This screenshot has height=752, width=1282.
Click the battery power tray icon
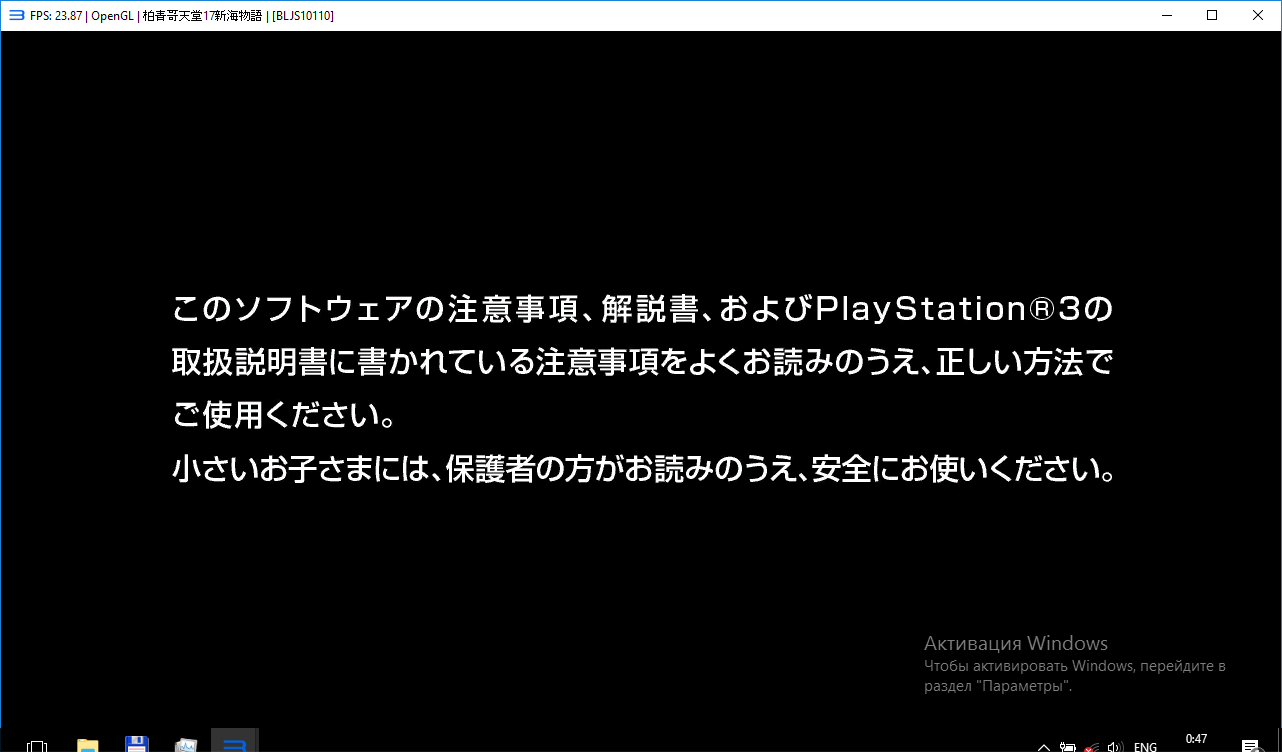1068,746
